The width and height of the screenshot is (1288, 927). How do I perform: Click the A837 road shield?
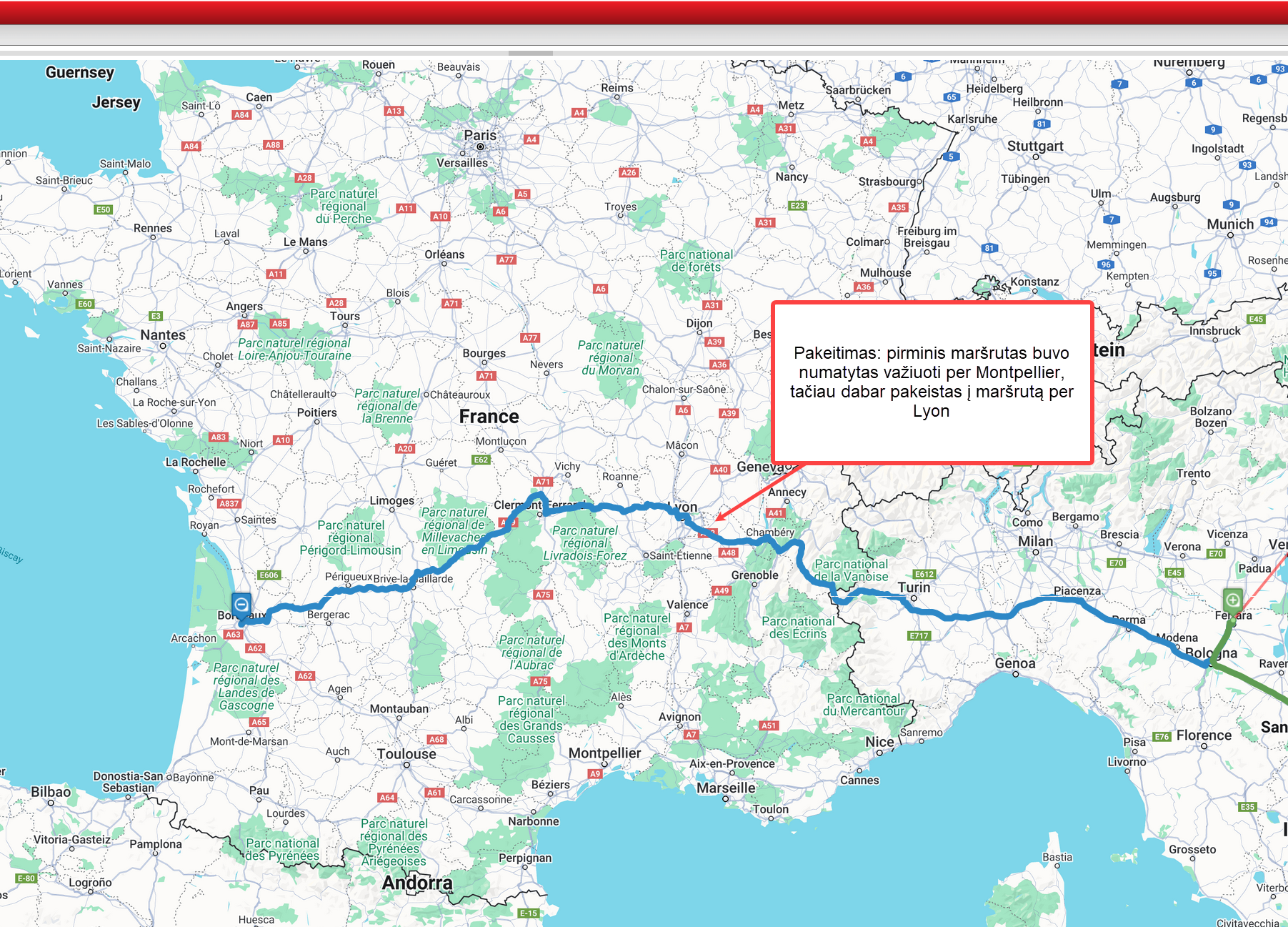click(x=229, y=503)
